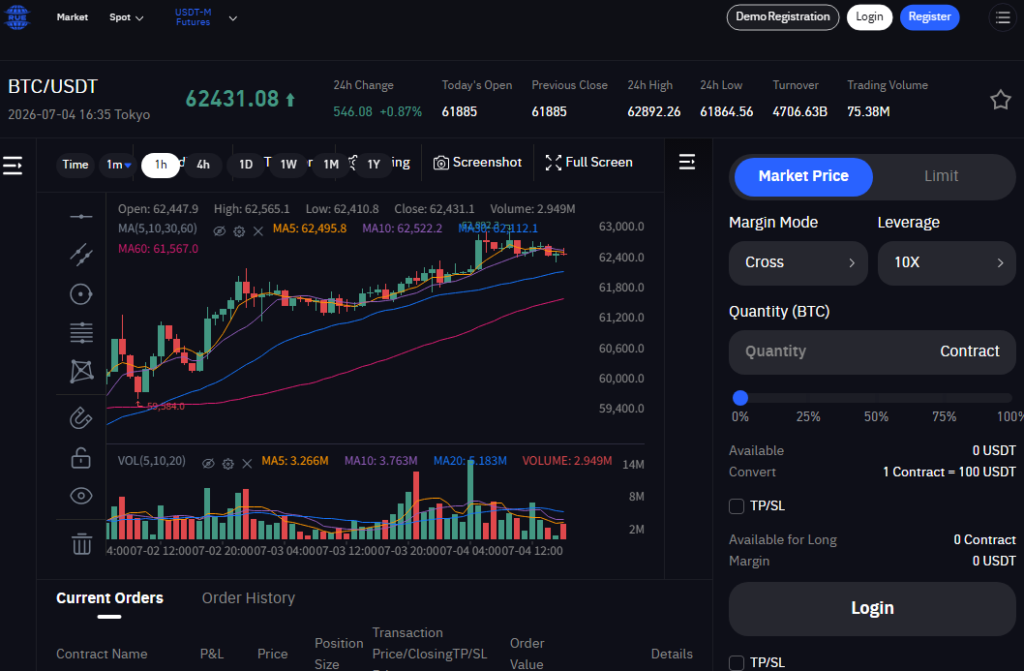Delete drawings with trash can icon
1024x671 pixels.
(82, 543)
